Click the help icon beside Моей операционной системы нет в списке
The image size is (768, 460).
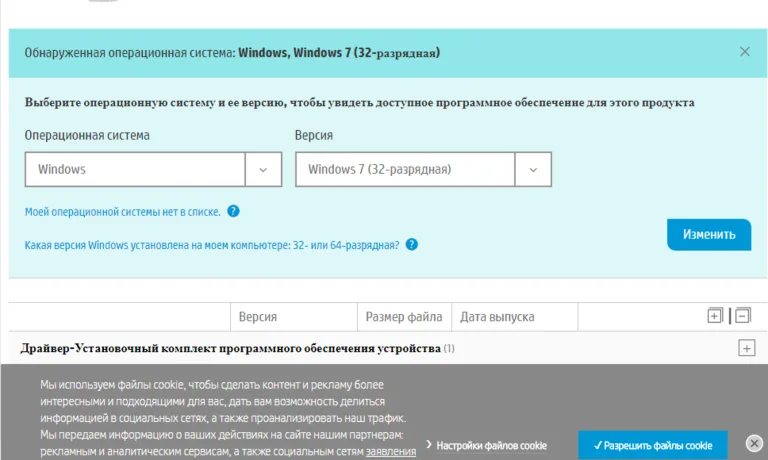(x=234, y=211)
